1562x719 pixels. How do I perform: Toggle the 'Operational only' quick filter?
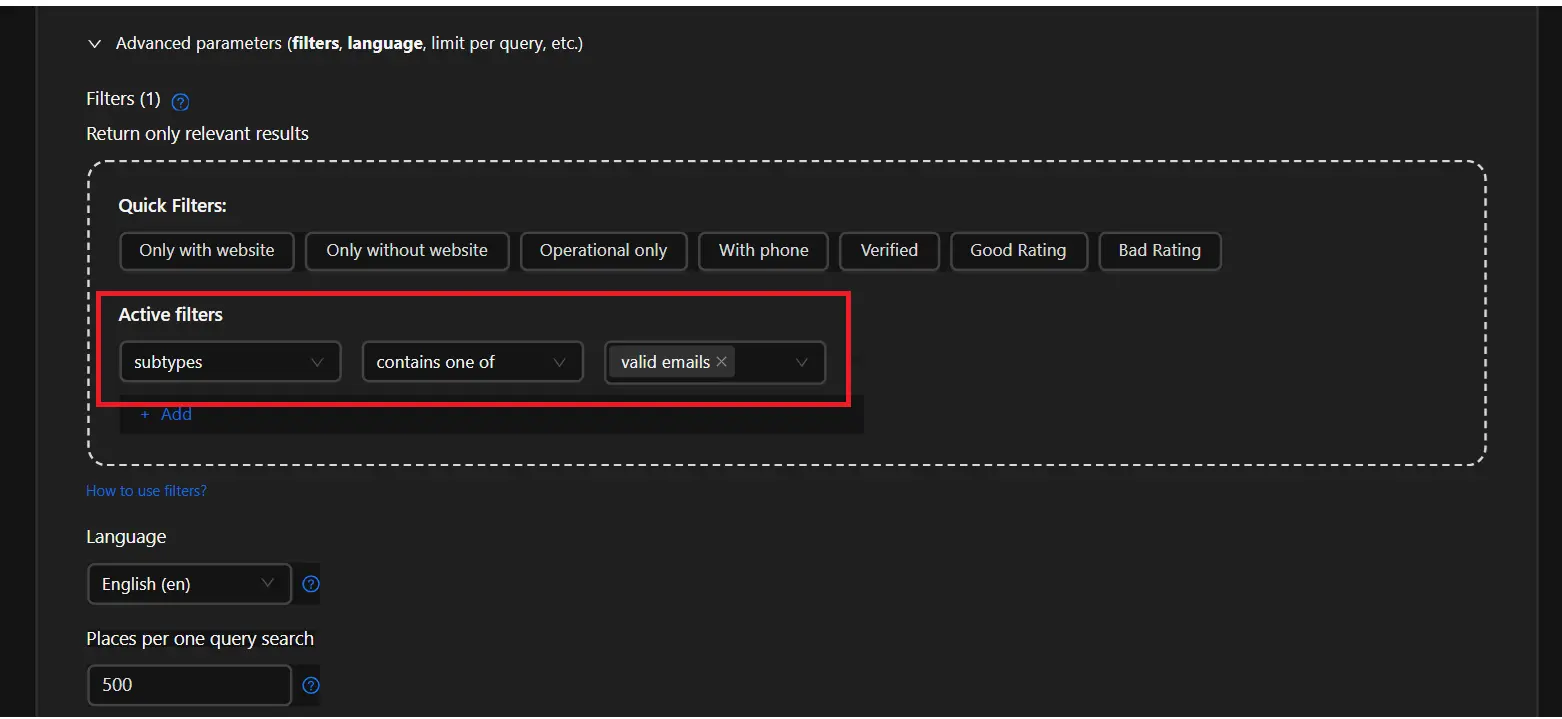click(603, 251)
